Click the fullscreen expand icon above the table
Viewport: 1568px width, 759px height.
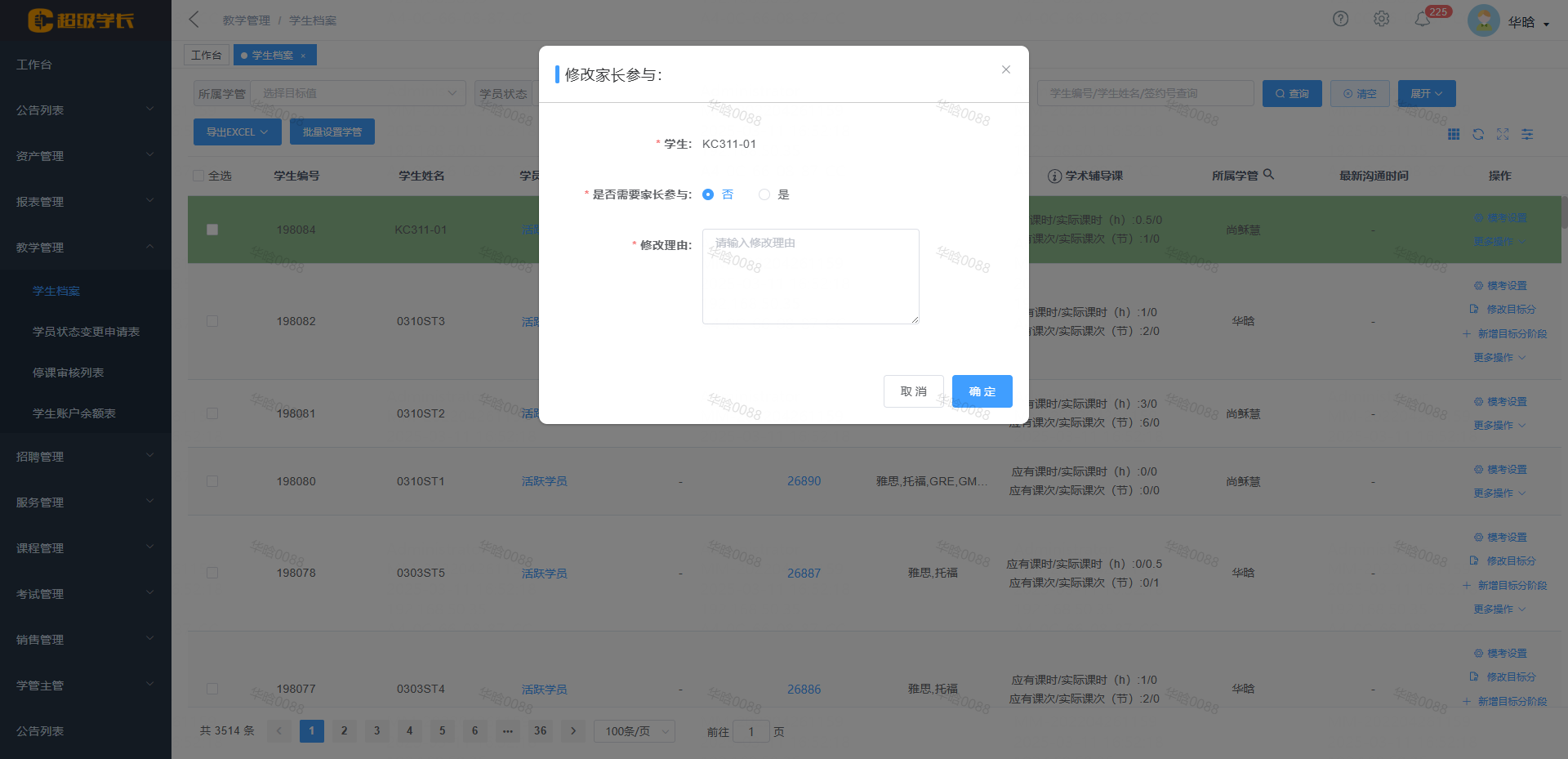(1503, 134)
